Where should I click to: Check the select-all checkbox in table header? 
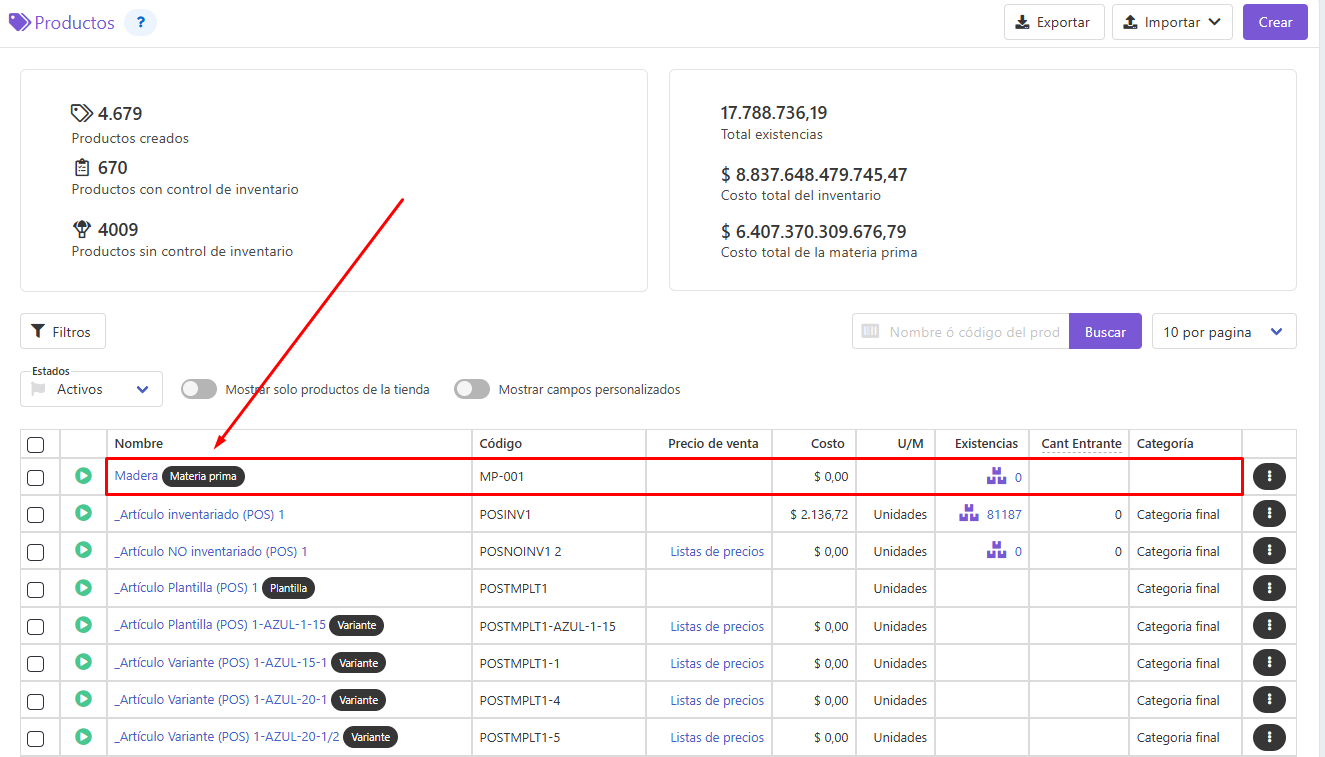click(36, 444)
